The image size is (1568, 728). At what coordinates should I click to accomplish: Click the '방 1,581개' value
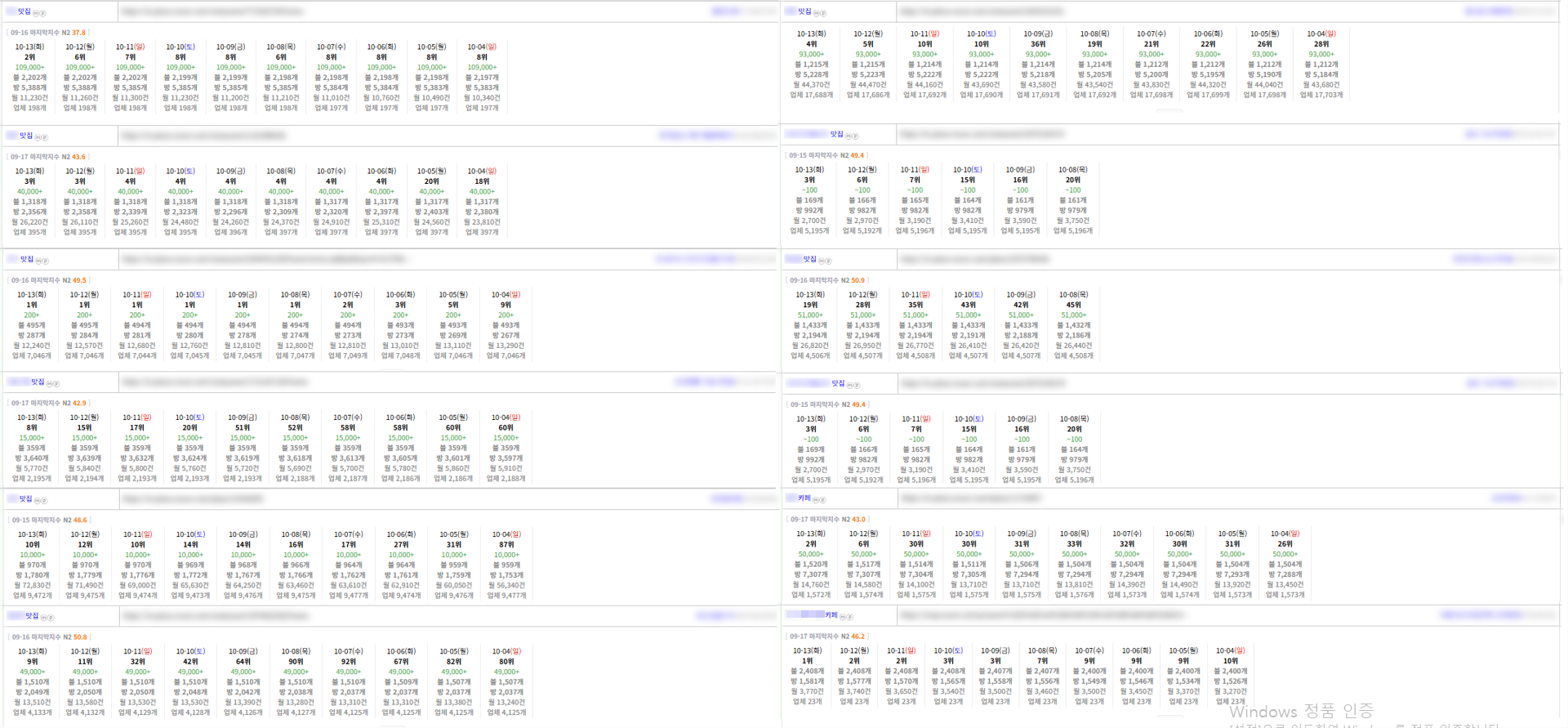(807, 681)
